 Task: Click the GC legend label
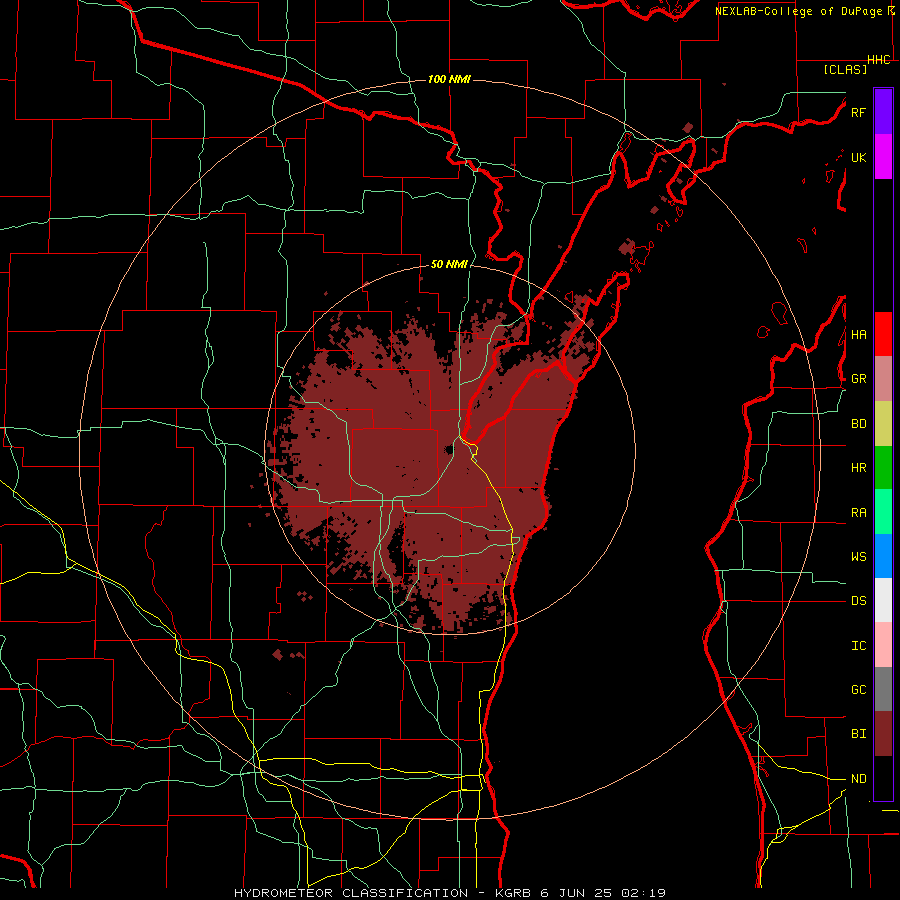click(x=858, y=690)
